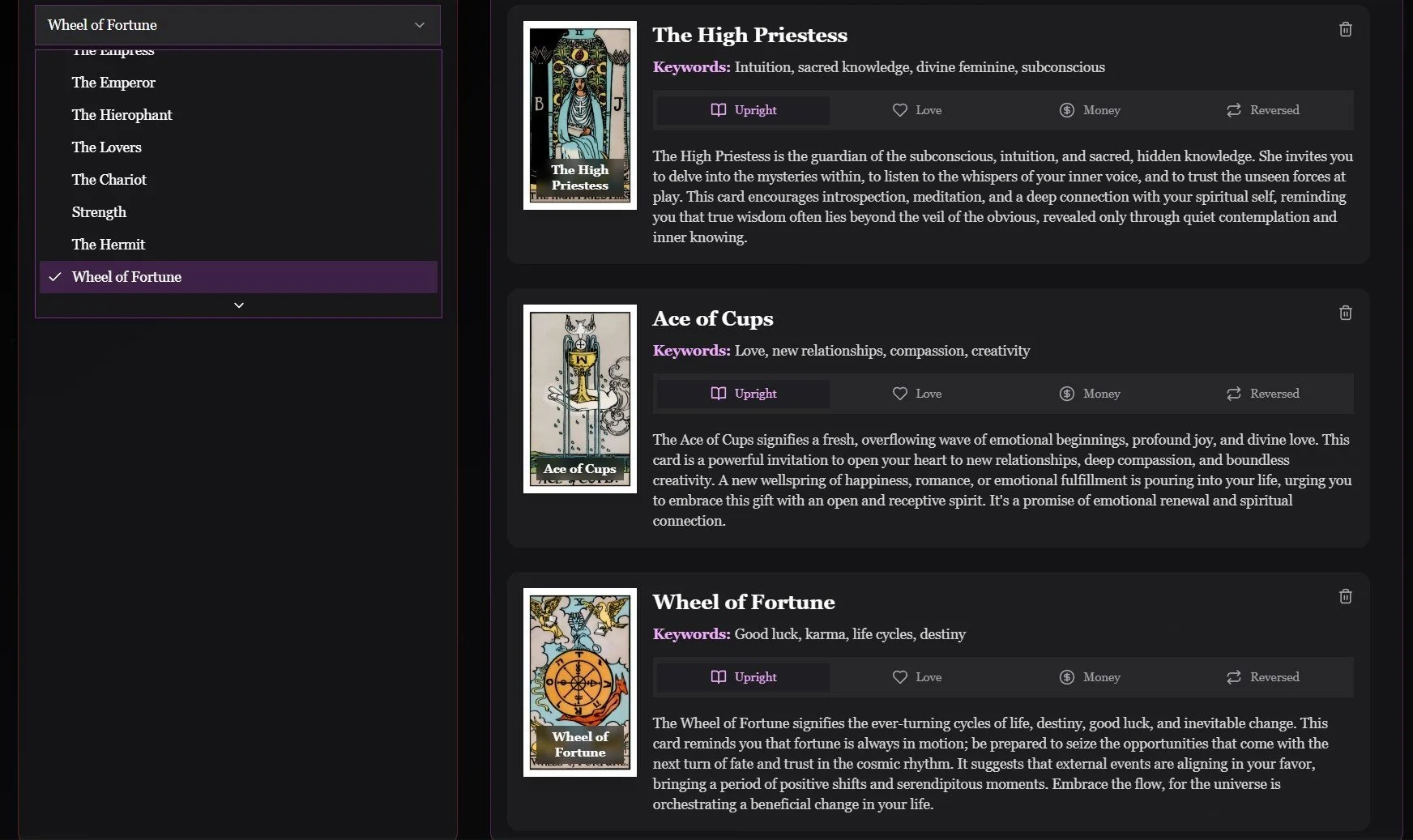1413x840 pixels.
Task: Toggle Upright view for Wheel of Fortune
Action: (742, 677)
